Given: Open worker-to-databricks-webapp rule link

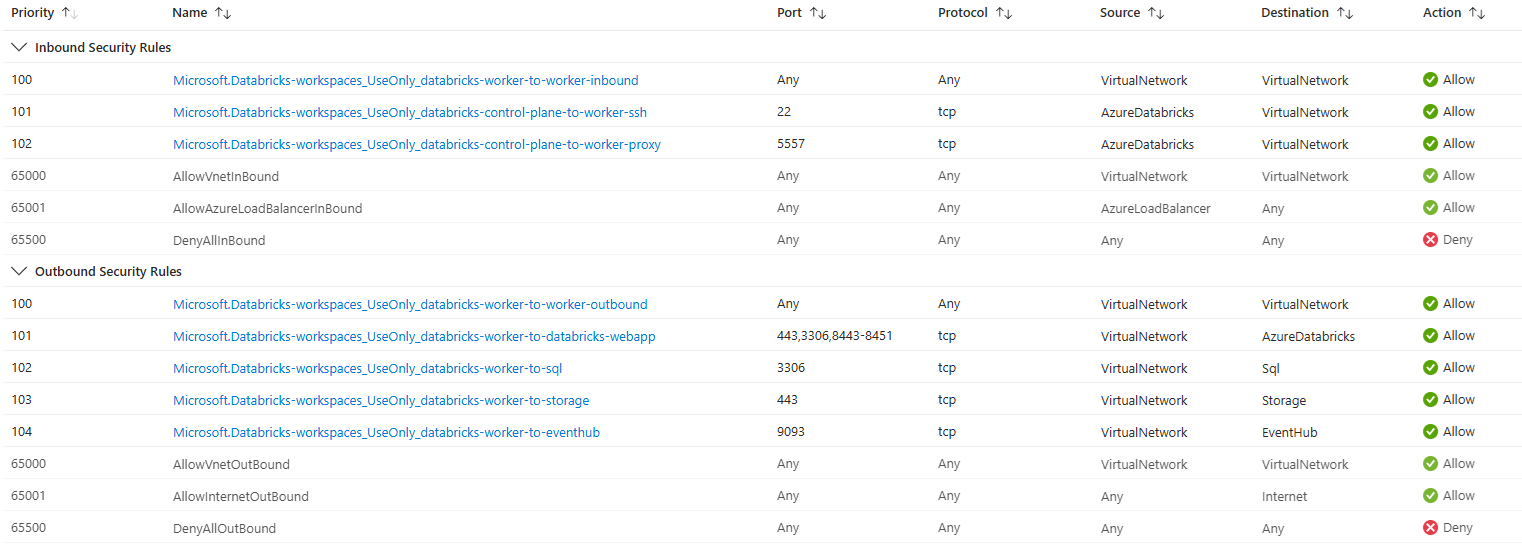Looking at the screenshot, I should point(414,336).
